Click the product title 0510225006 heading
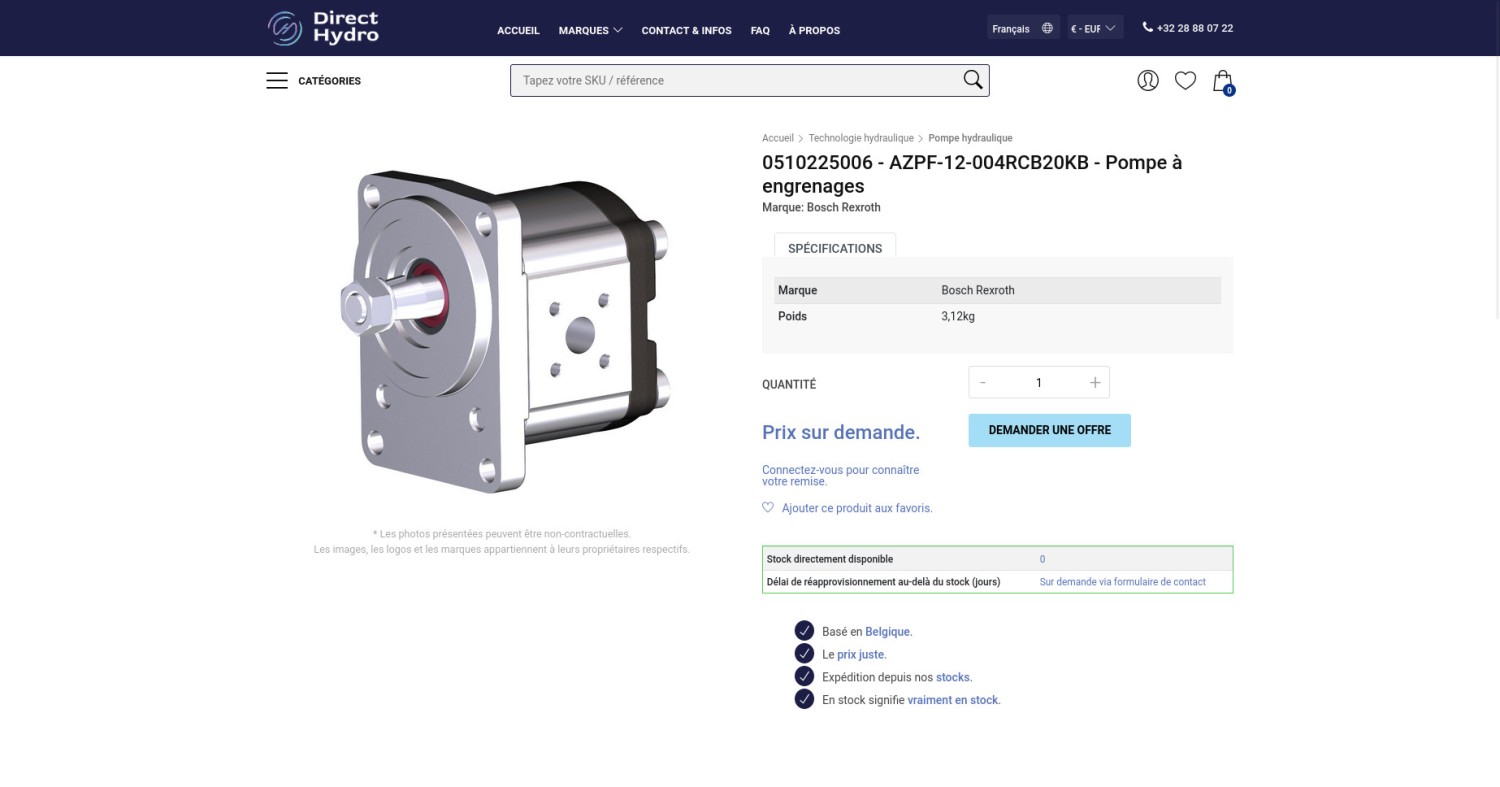 (972, 174)
